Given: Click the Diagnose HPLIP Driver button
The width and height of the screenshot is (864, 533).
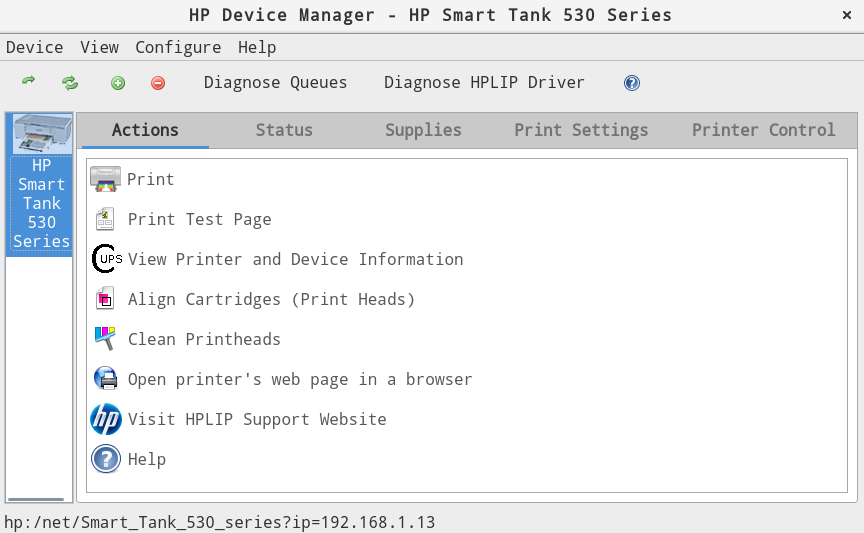Looking at the screenshot, I should click(484, 83).
